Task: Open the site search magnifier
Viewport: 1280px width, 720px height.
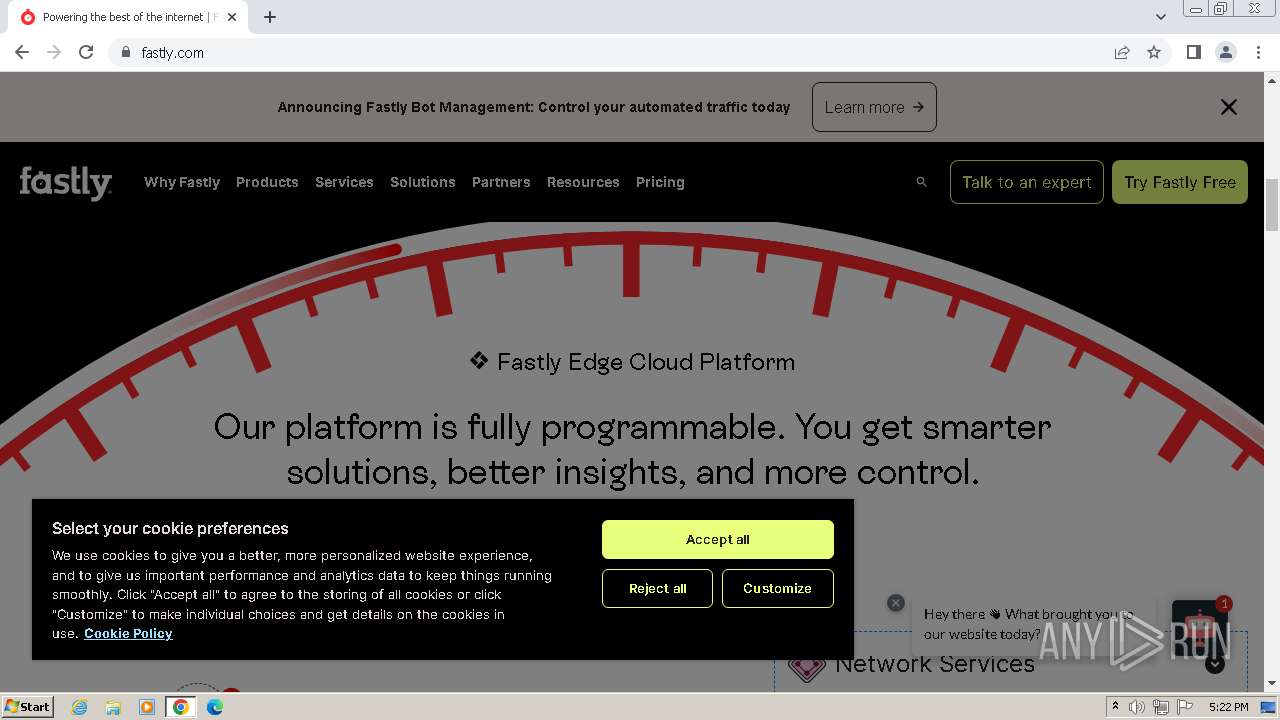Action: pyautogui.click(x=922, y=182)
